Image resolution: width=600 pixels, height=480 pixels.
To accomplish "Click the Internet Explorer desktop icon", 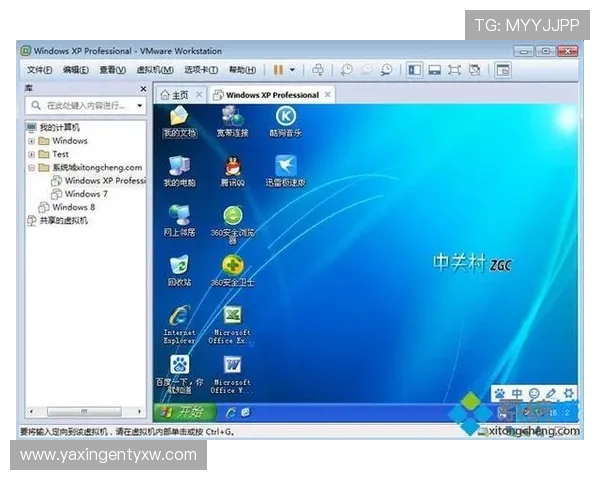I will (180, 316).
